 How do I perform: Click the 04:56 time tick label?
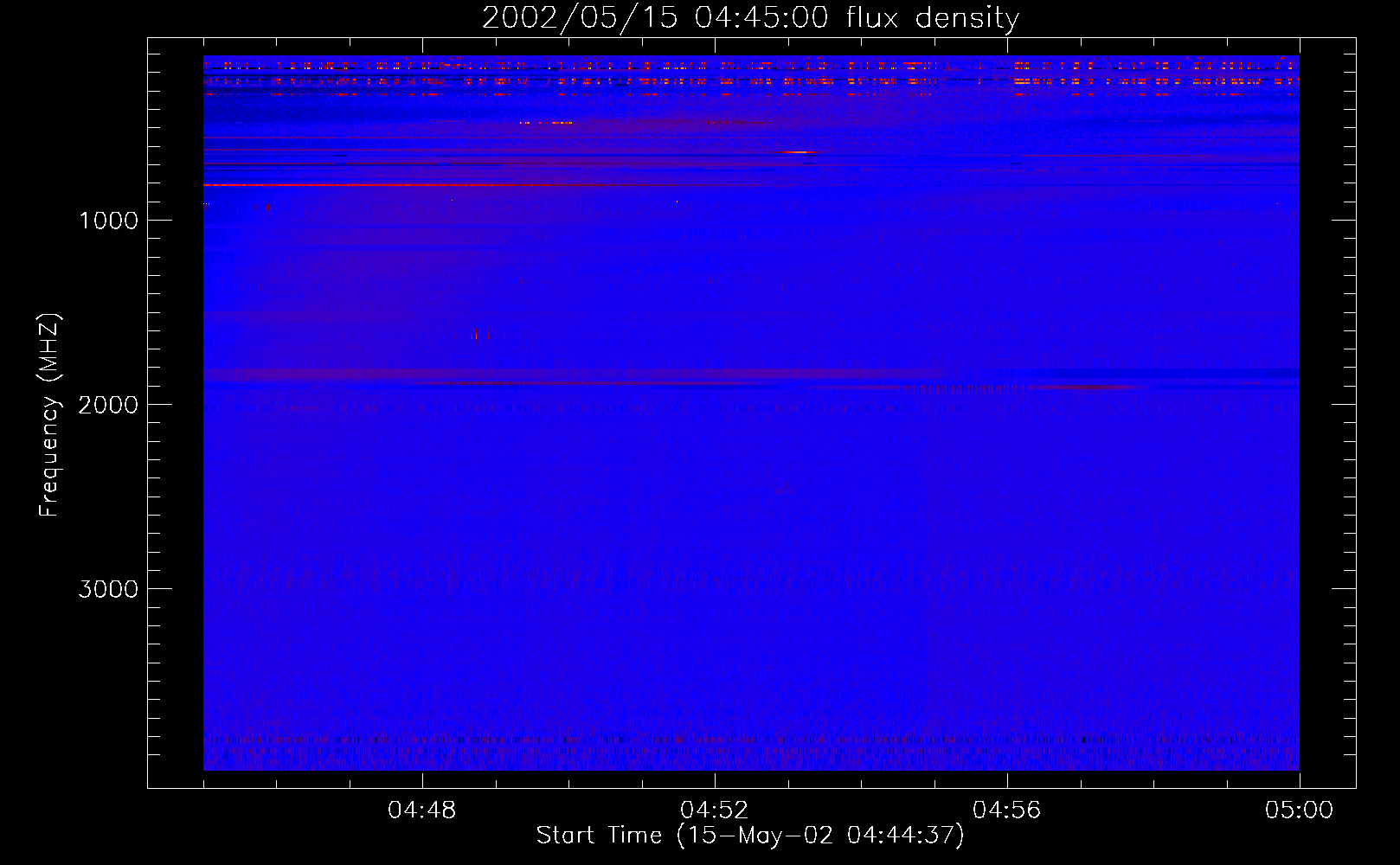[x=1007, y=811]
